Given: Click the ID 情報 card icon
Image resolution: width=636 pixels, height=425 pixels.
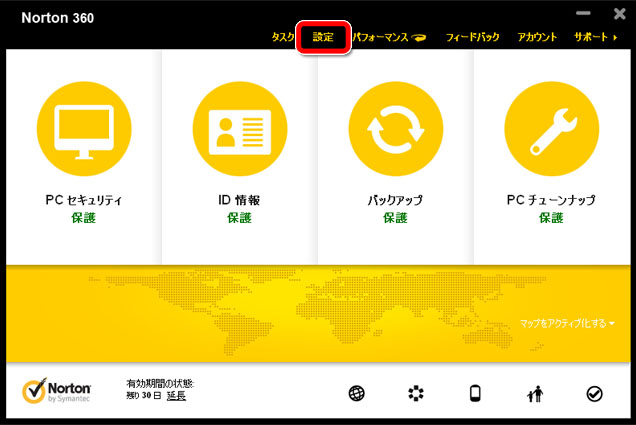Looking at the screenshot, I should coord(240,129).
